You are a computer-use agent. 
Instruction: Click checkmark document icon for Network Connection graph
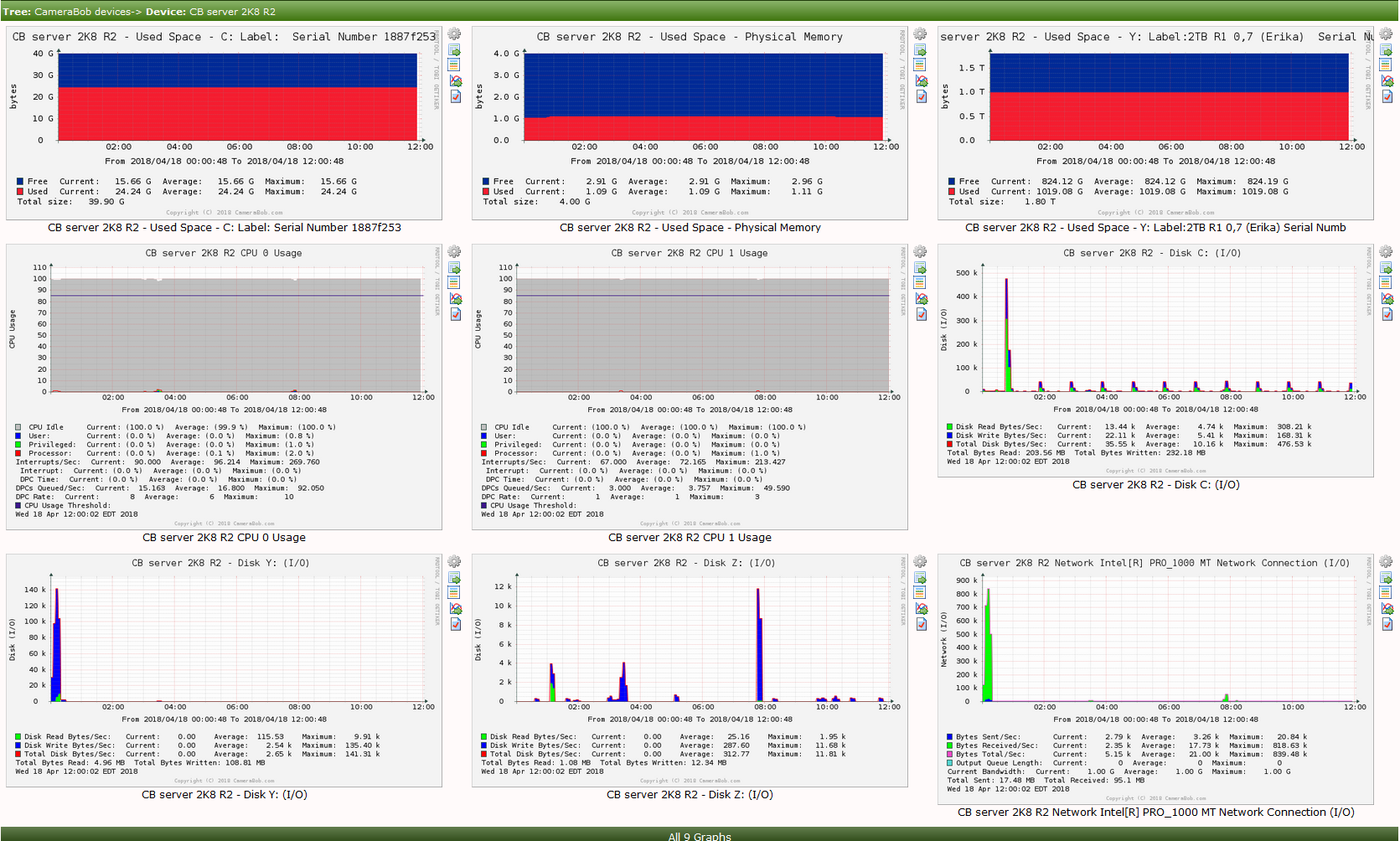1387,624
